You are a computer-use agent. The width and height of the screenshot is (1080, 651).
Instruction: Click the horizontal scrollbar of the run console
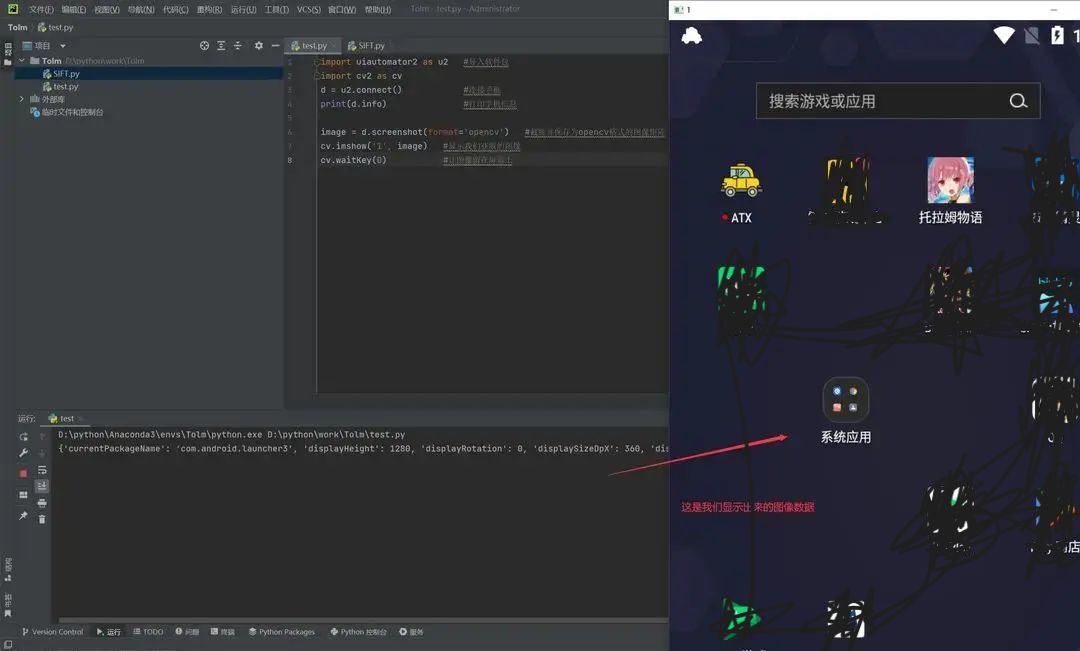coord(363,621)
